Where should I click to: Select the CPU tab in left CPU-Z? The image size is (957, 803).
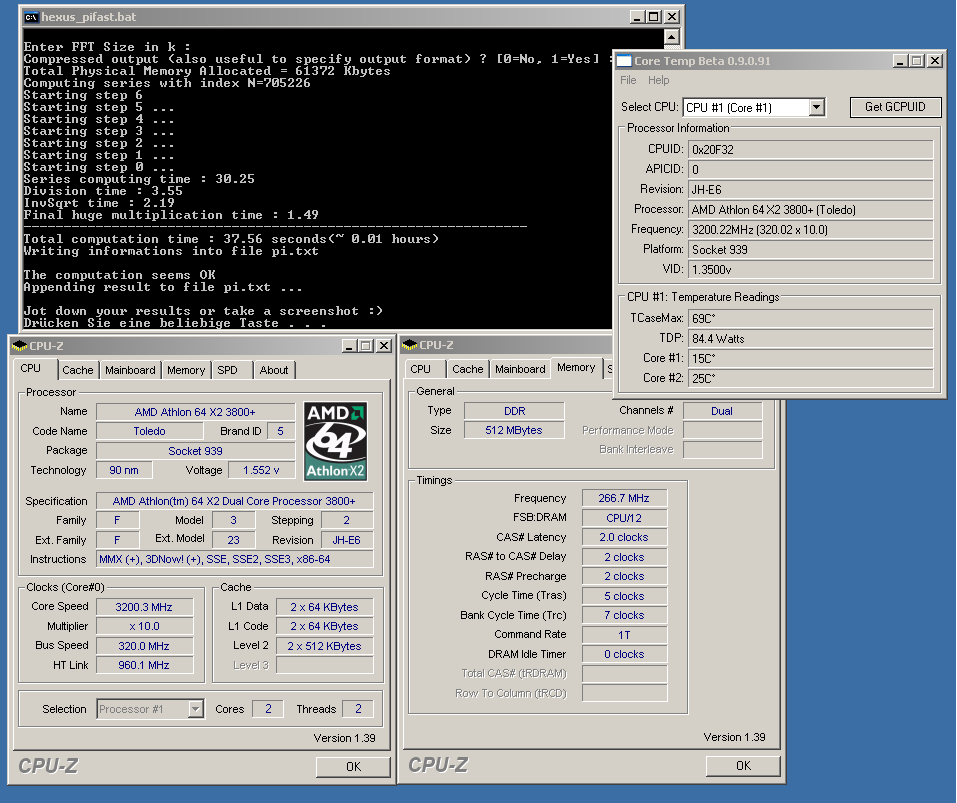pos(31,369)
